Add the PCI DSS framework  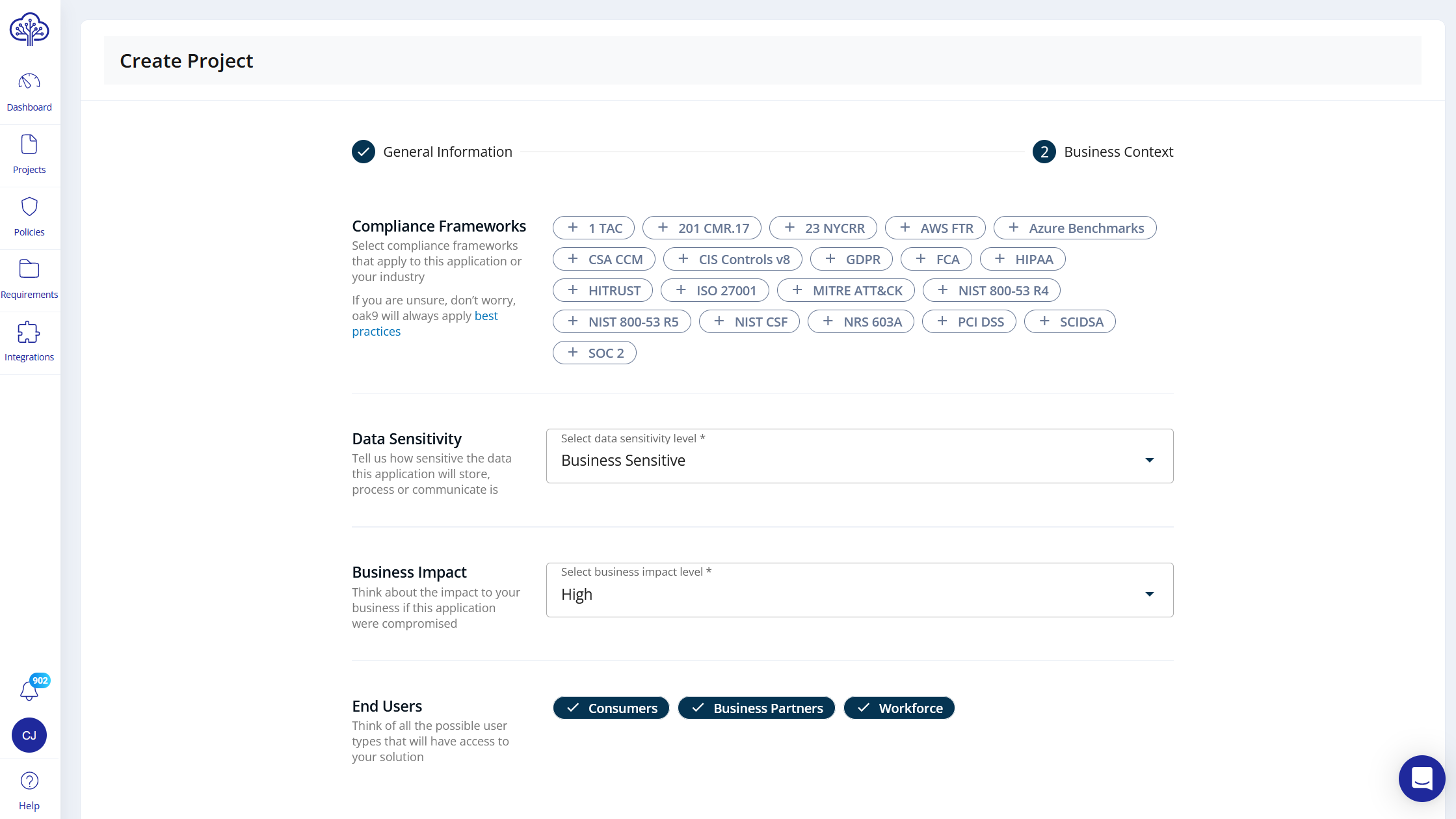(969, 321)
